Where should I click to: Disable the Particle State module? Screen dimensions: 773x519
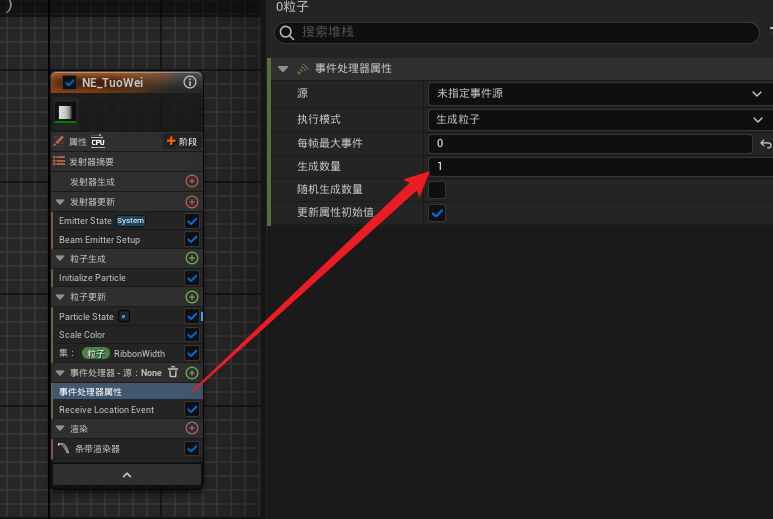tap(192, 316)
